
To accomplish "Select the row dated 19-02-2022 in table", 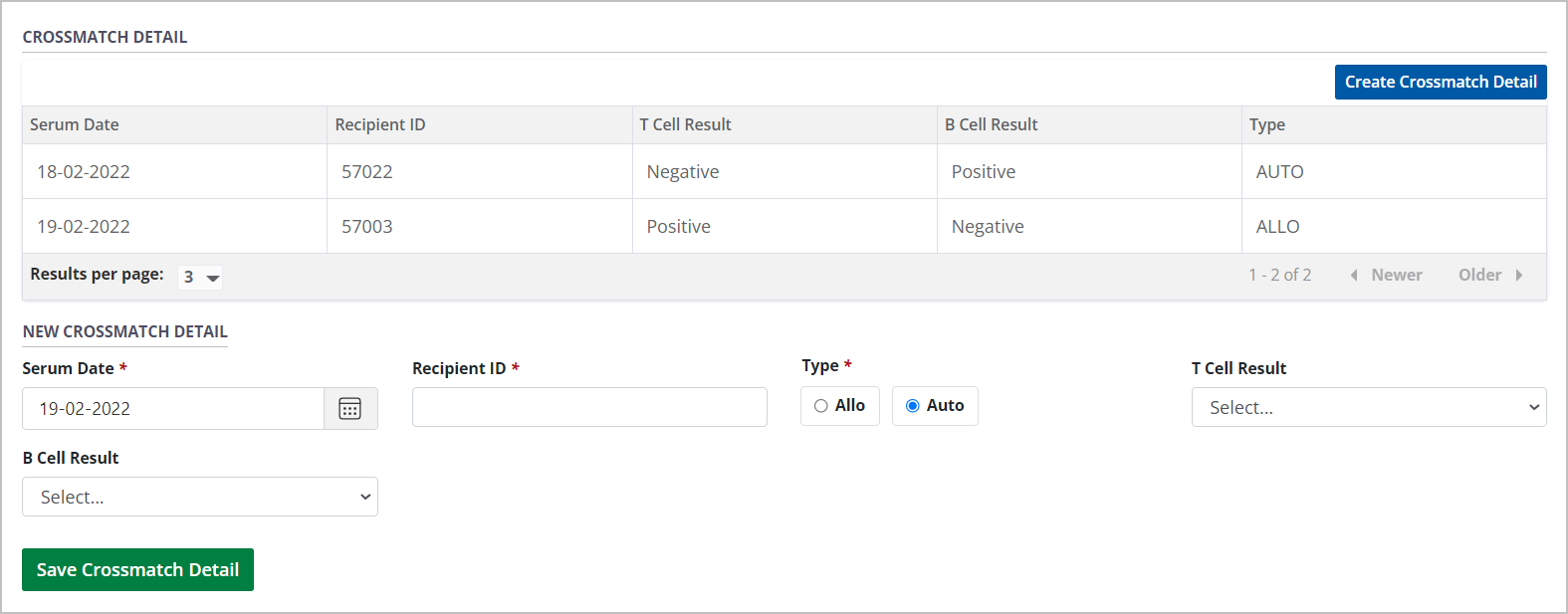I will (x=84, y=227).
